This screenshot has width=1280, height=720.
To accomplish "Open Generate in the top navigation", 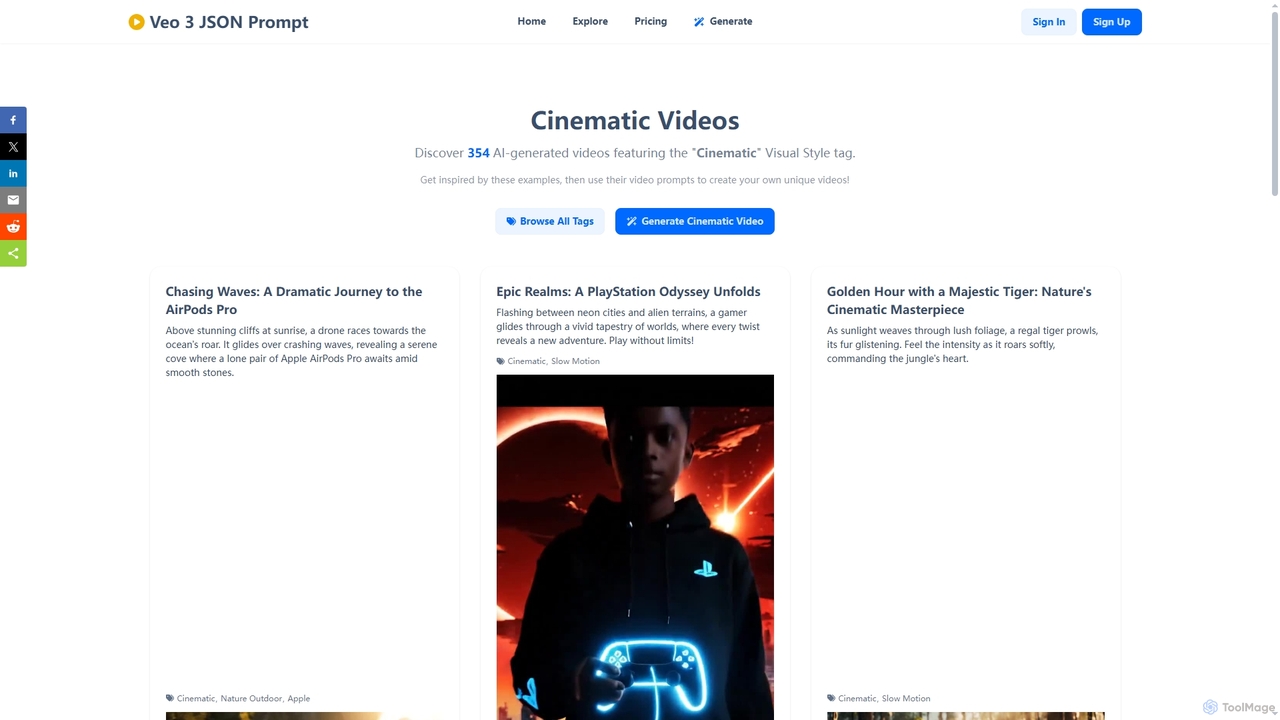I will 723,21.
